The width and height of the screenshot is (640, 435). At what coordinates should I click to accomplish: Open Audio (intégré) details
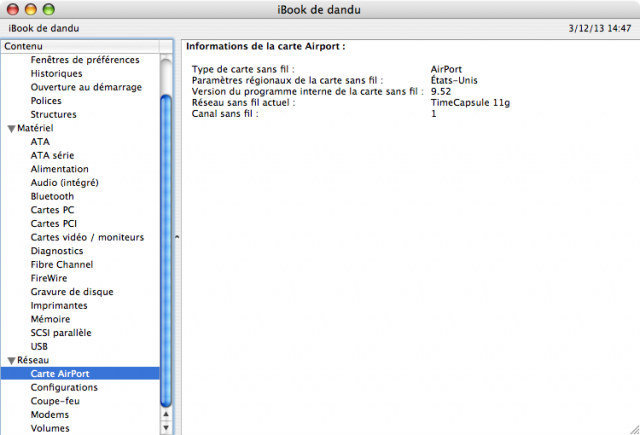pos(64,183)
